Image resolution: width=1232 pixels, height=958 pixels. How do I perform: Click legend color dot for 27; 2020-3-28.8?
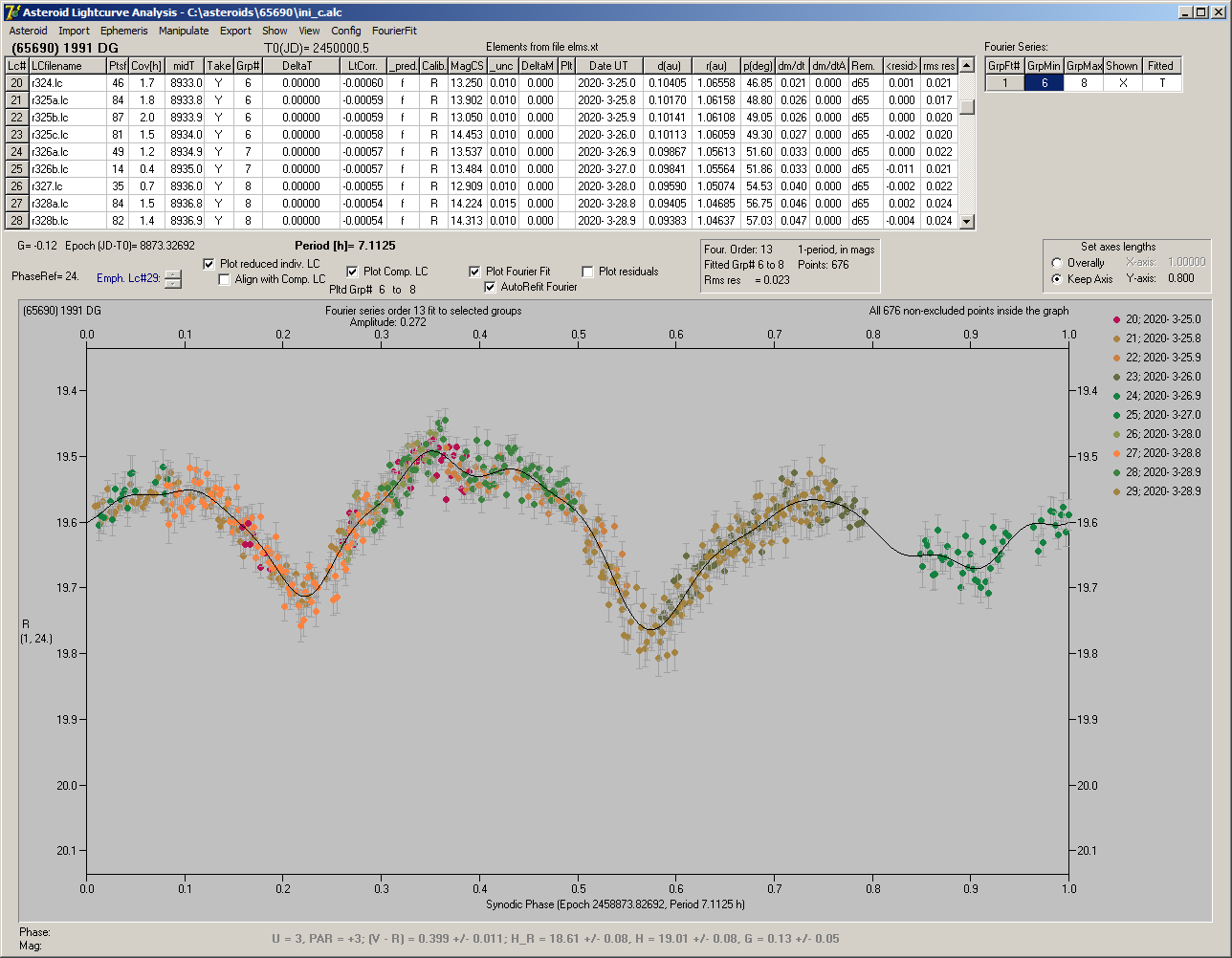coord(1115,453)
